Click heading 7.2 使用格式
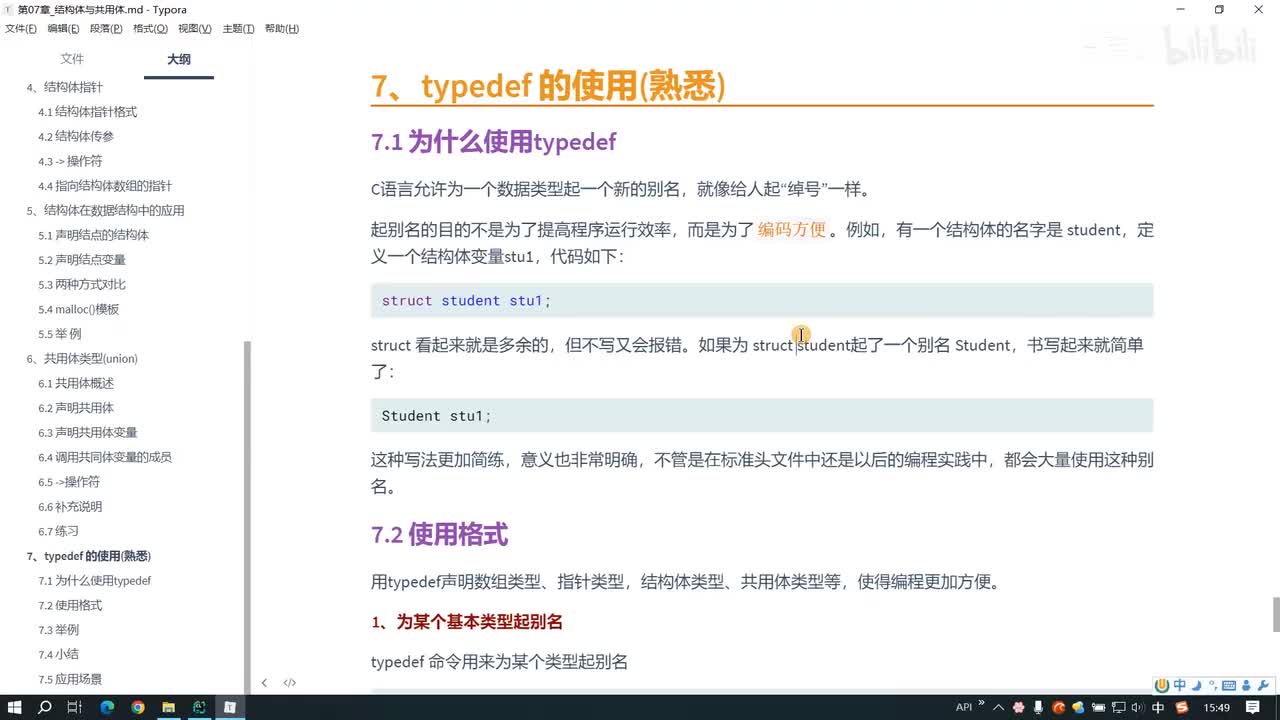This screenshot has width=1280, height=720. pyautogui.click(x=439, y=534)
